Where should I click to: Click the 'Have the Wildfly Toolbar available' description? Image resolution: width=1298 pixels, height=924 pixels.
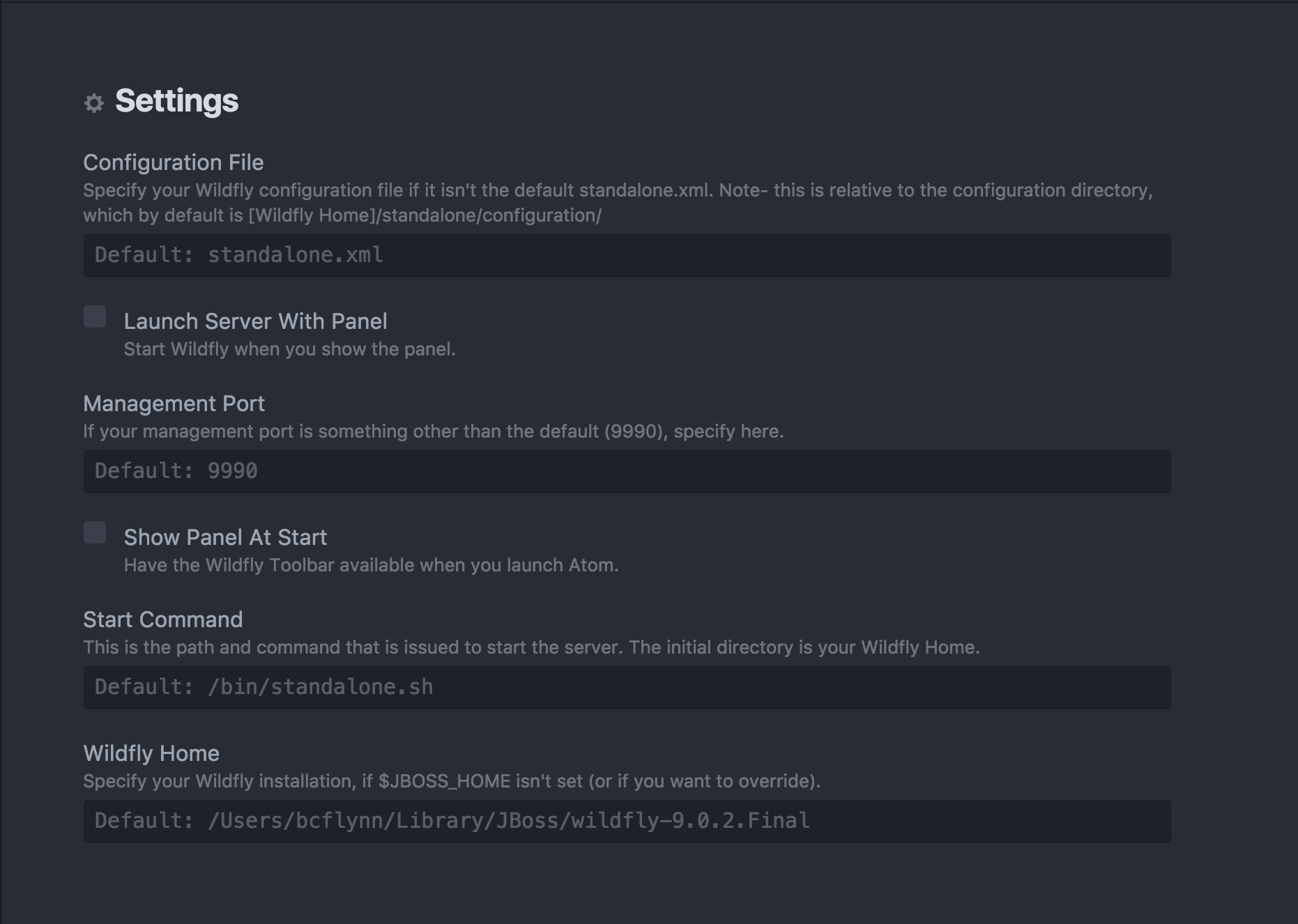tap(371, 565)
